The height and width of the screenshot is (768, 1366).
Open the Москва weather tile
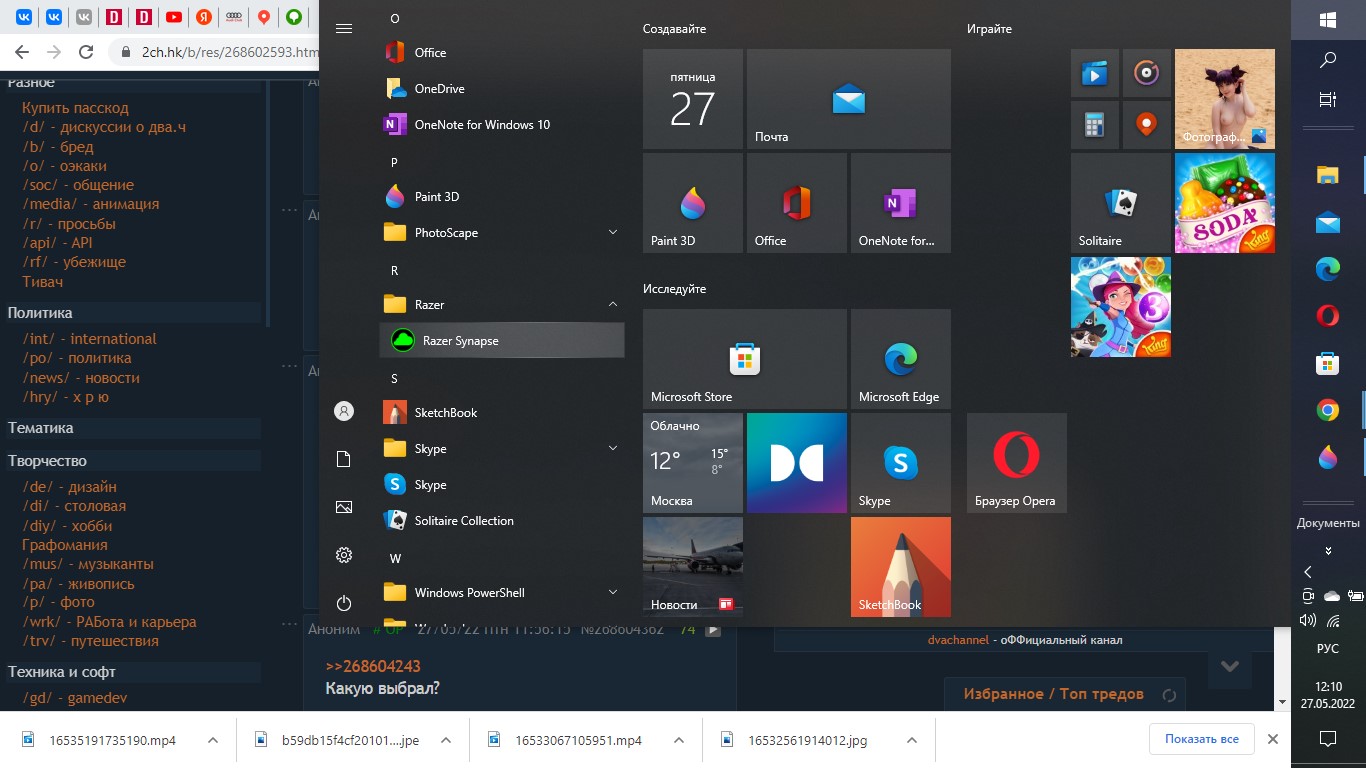(x=693, y=463)
